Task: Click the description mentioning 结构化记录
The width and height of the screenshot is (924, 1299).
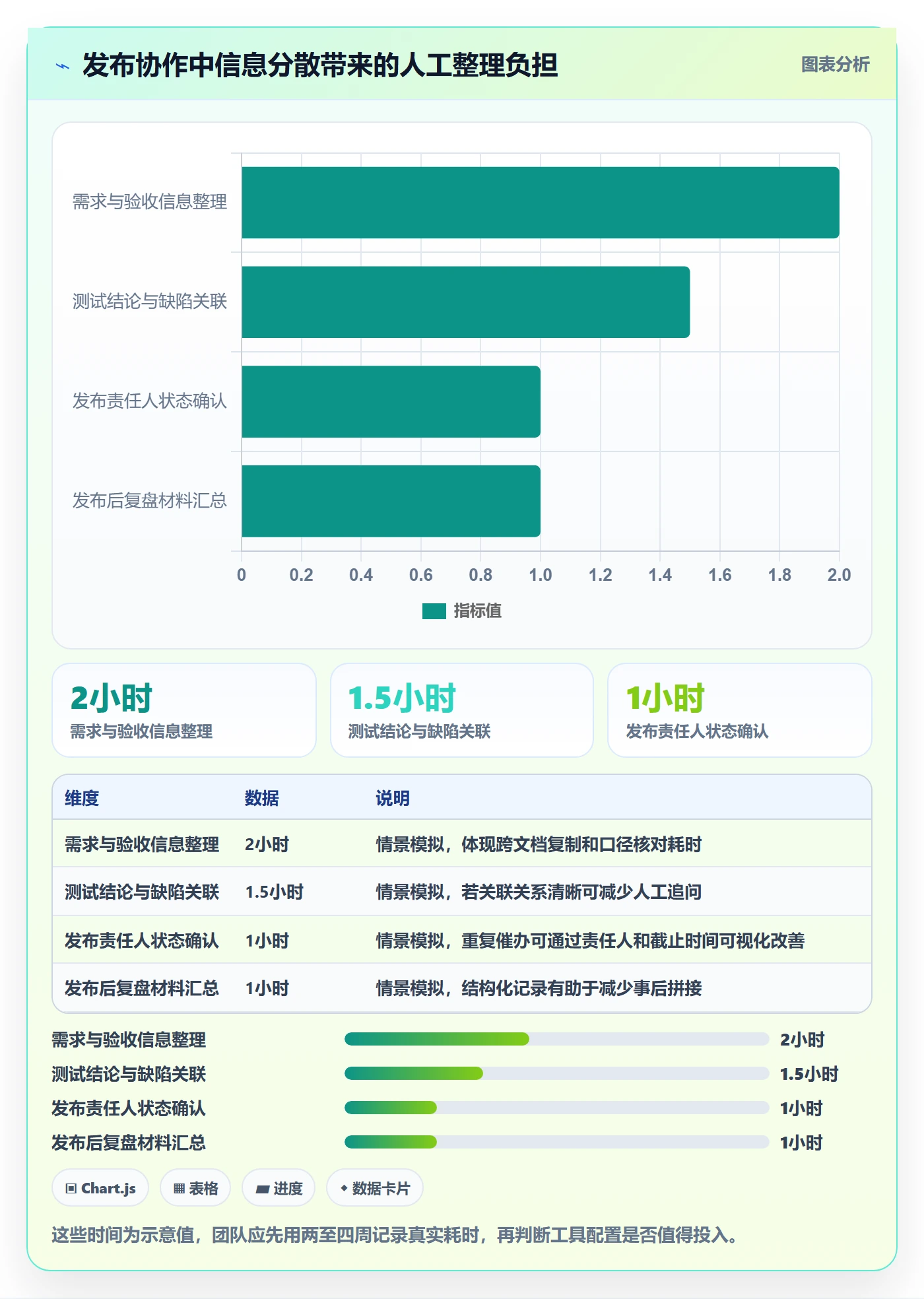Action: coord(539,988)
